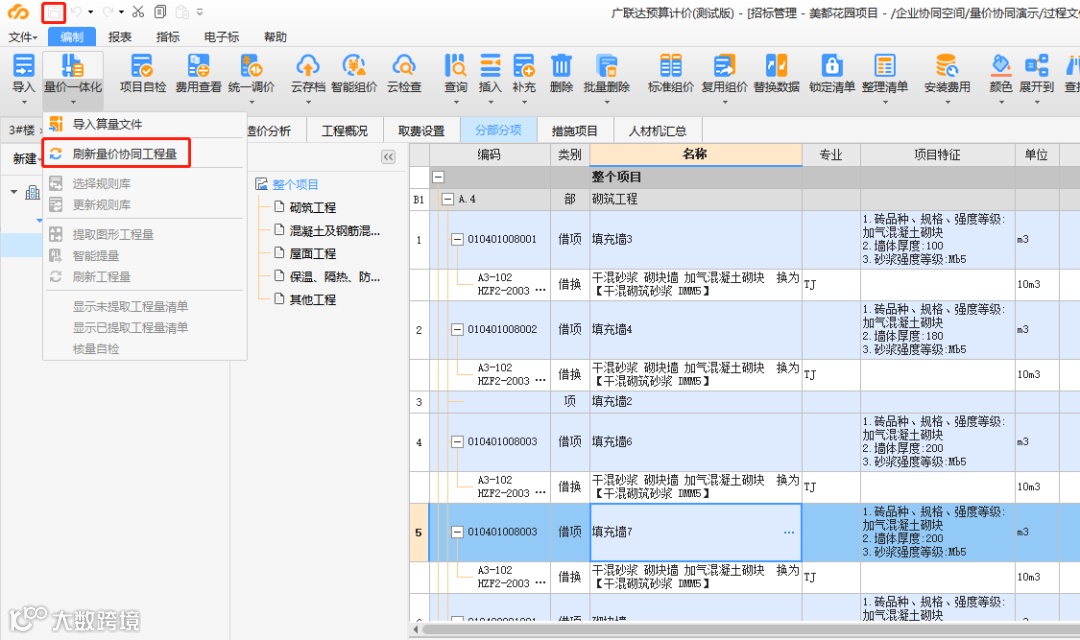Collapse item 010401008002 填充墙4
Image resolution: width=1080 pixels, height=640 pixels.
[x=457, y=329]
